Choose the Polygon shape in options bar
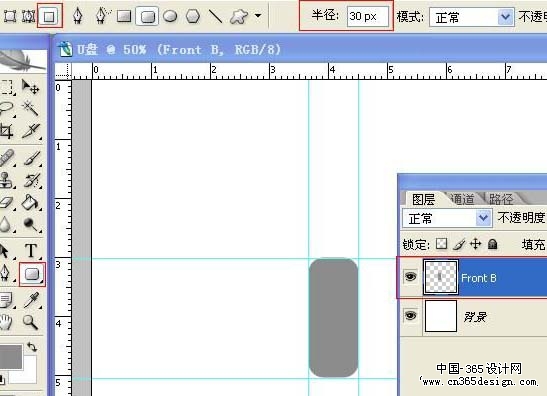The width and height of the screenshot is (547, 396). [x=193, y=16]
